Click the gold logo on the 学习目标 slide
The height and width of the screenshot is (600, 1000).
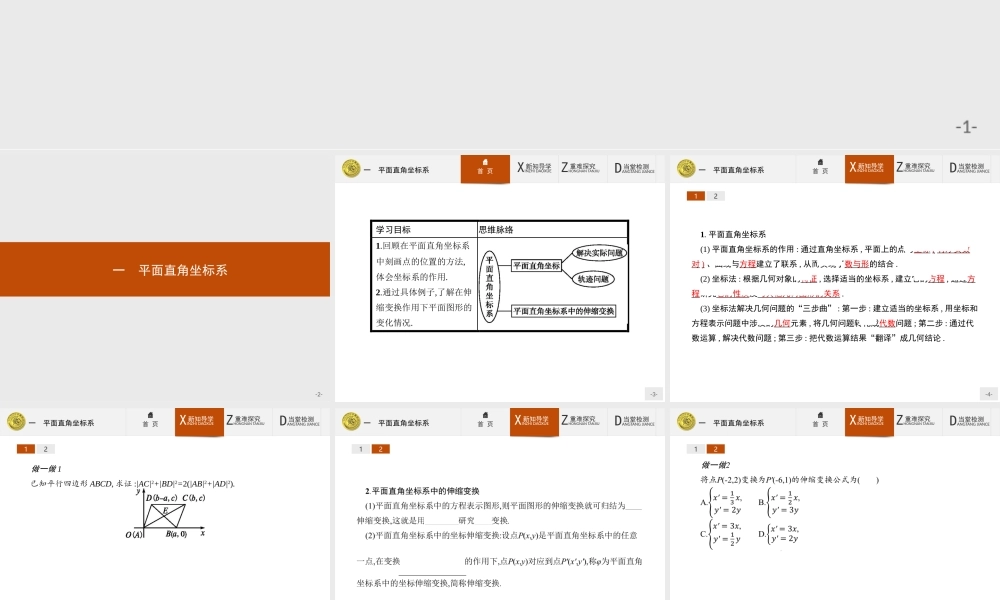coord(351,170)
